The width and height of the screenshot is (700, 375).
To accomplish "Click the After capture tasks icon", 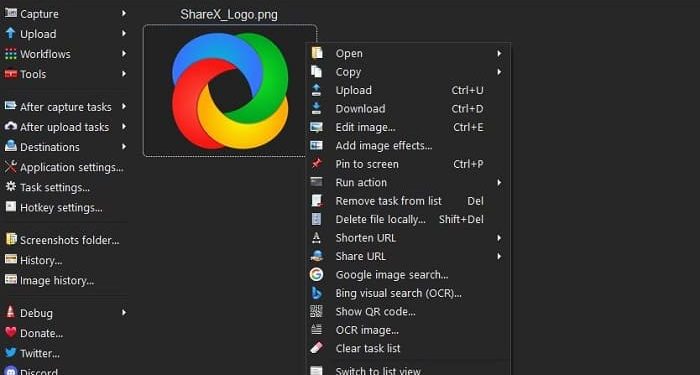I will pos(11,106).
